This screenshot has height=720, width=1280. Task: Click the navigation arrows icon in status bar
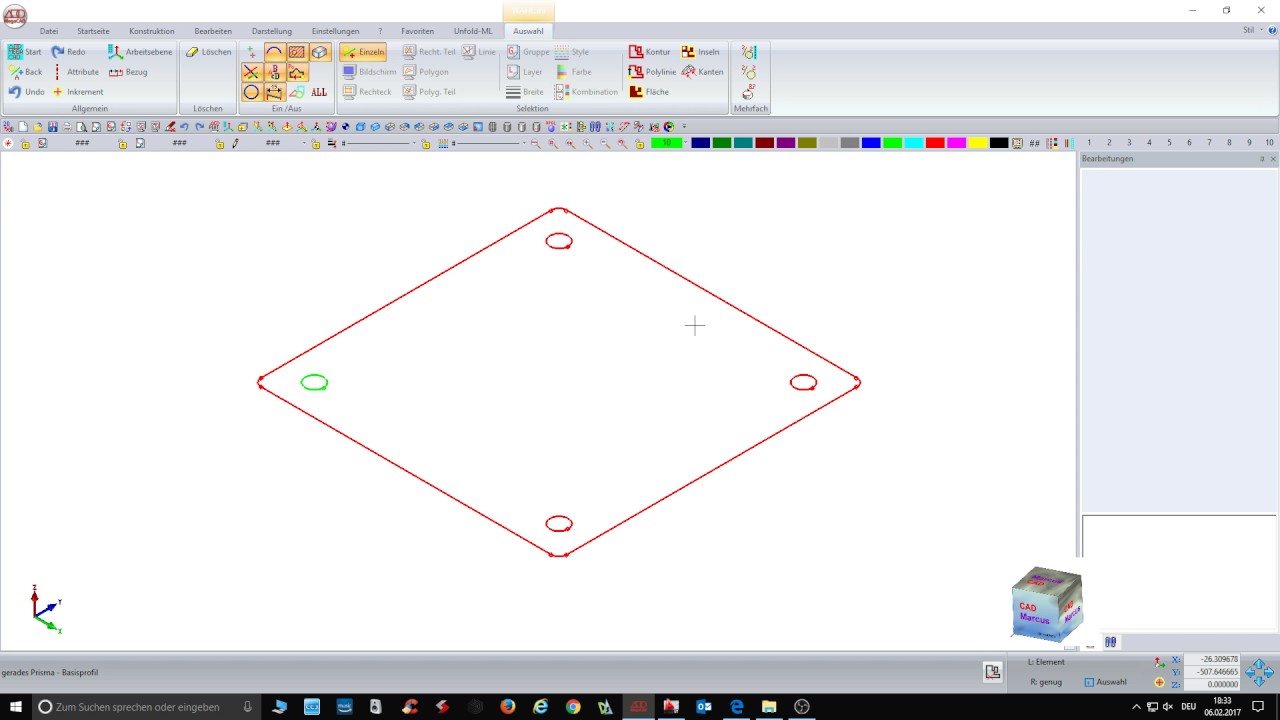[1259, 672]
